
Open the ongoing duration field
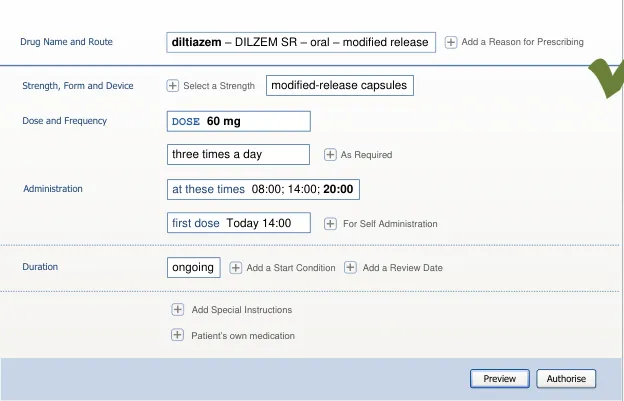coord(193,268)
